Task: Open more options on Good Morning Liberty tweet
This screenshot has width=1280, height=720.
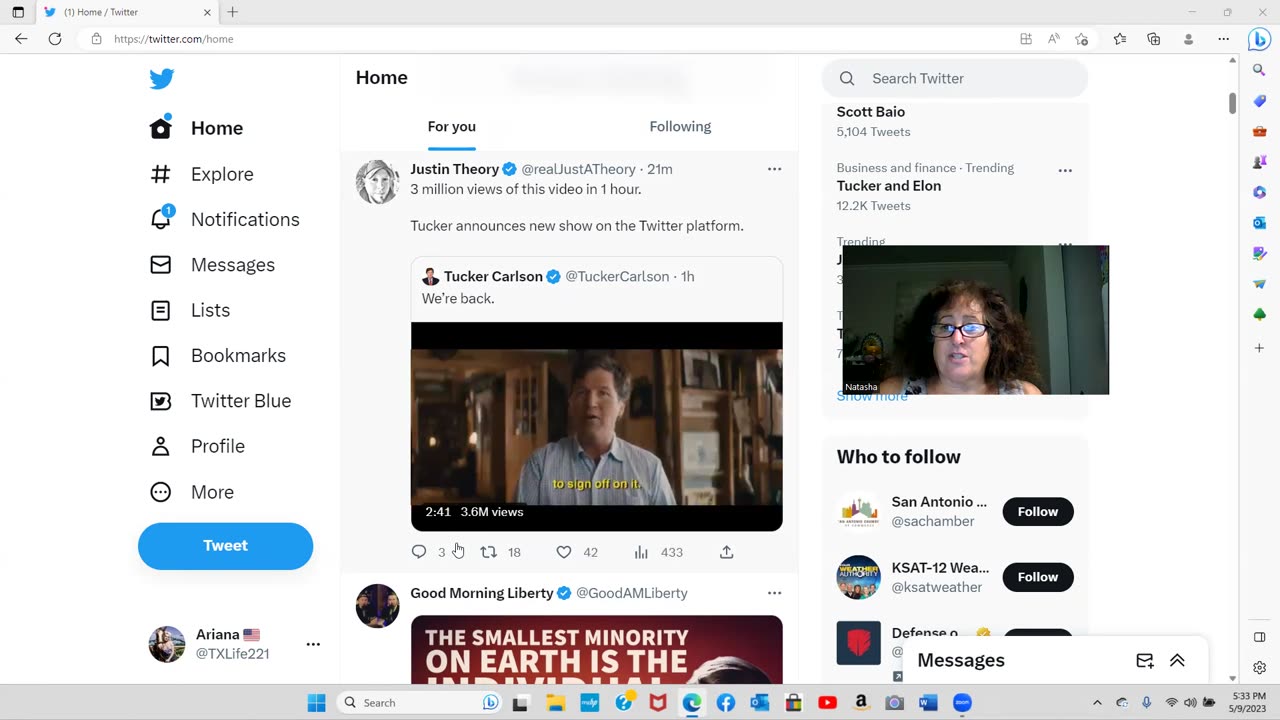Action: pos(774,593)
